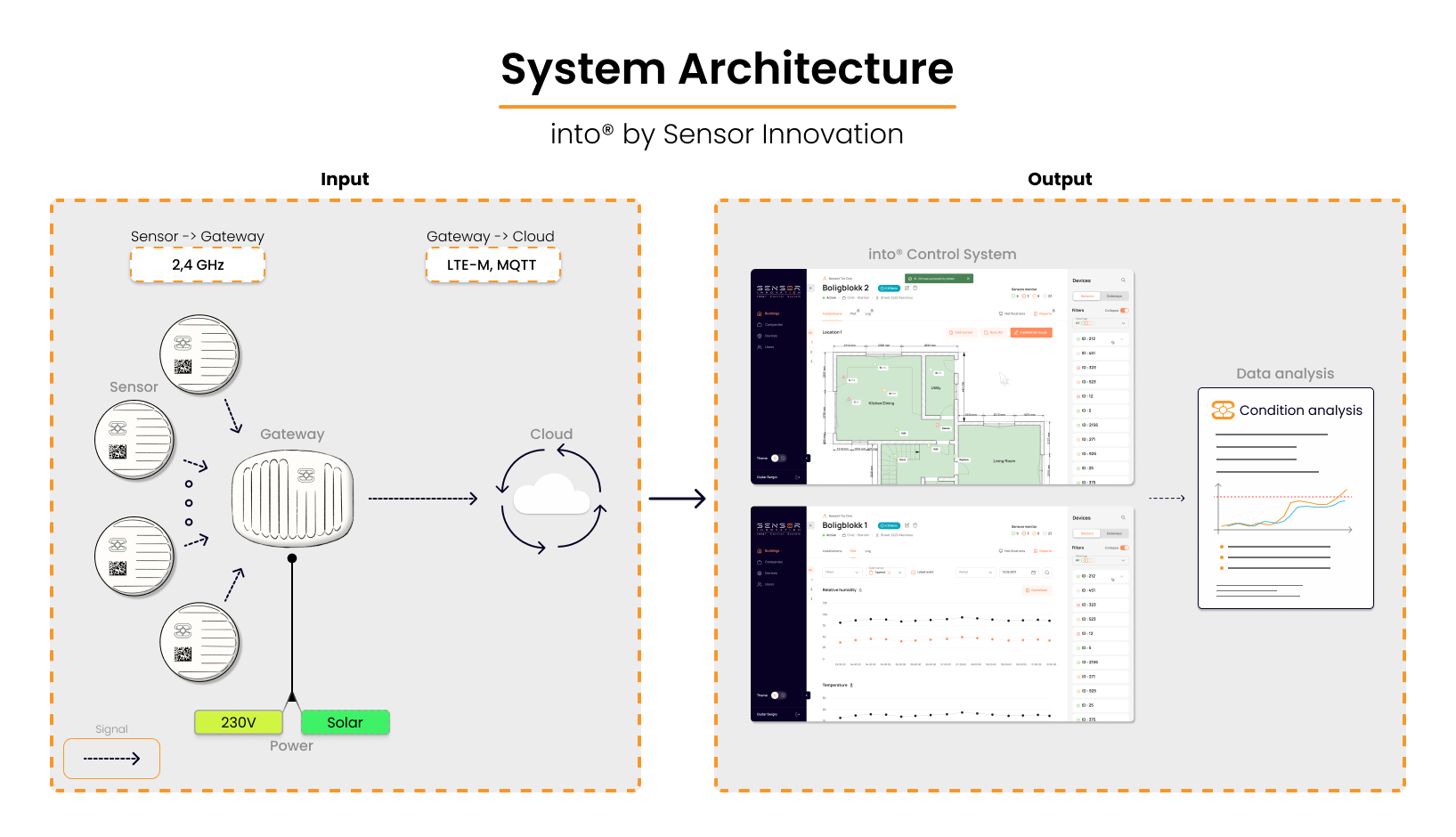Viewport: 1456px width, 837px height.
Task: Click the Download button for Relative humidity
Action: (x=1037, y=590)
